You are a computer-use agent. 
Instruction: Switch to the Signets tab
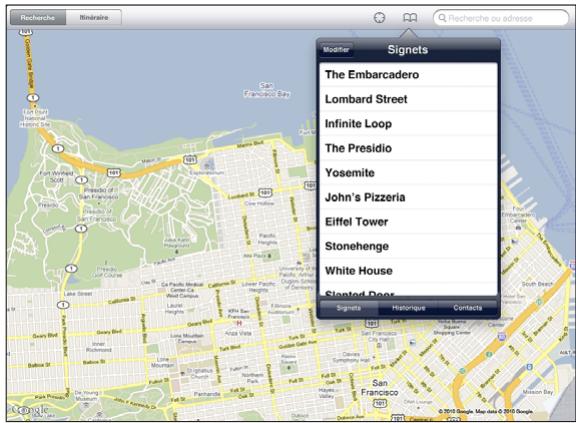click(x=349, y=308)
